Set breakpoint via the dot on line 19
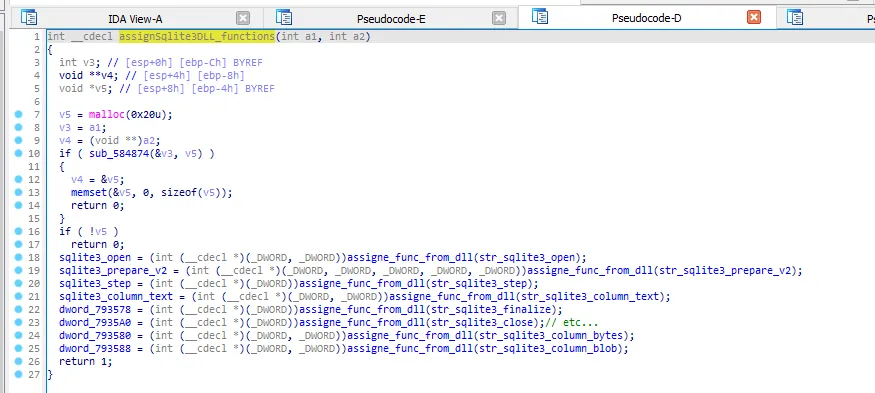 coord(18,270)
